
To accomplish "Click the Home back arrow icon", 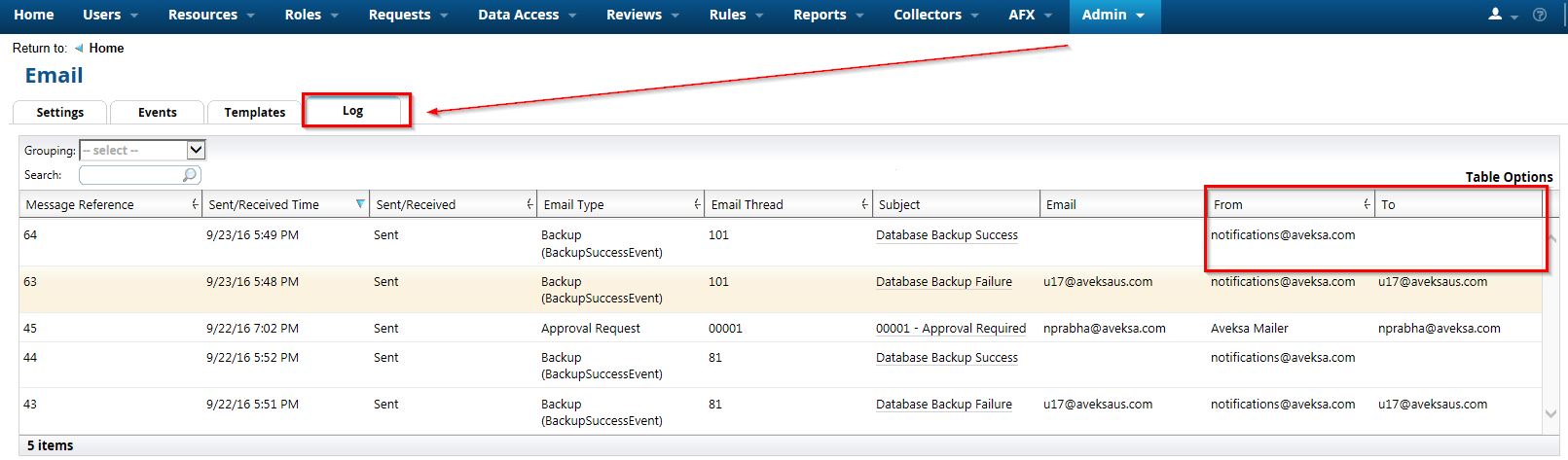I will [x=79, y=48].
